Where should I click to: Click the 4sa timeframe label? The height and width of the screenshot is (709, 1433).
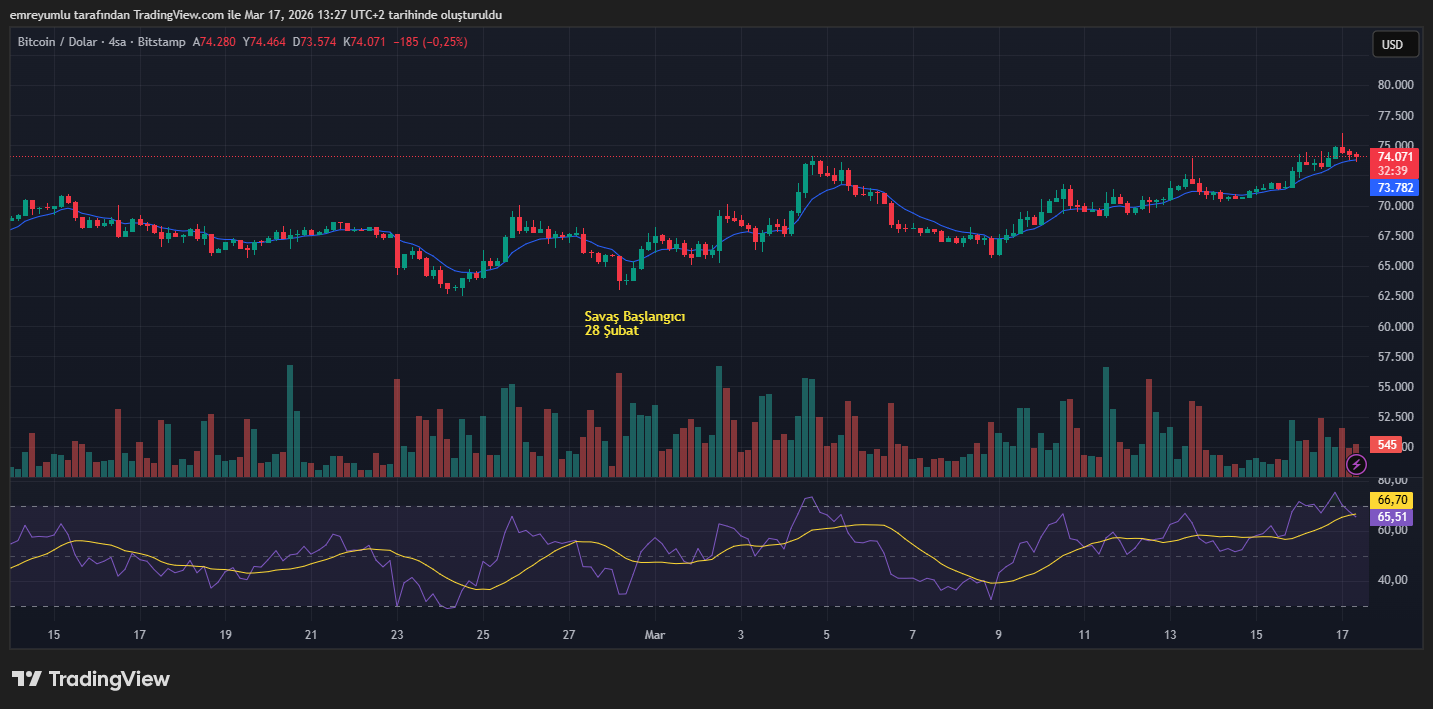[120, 42]
